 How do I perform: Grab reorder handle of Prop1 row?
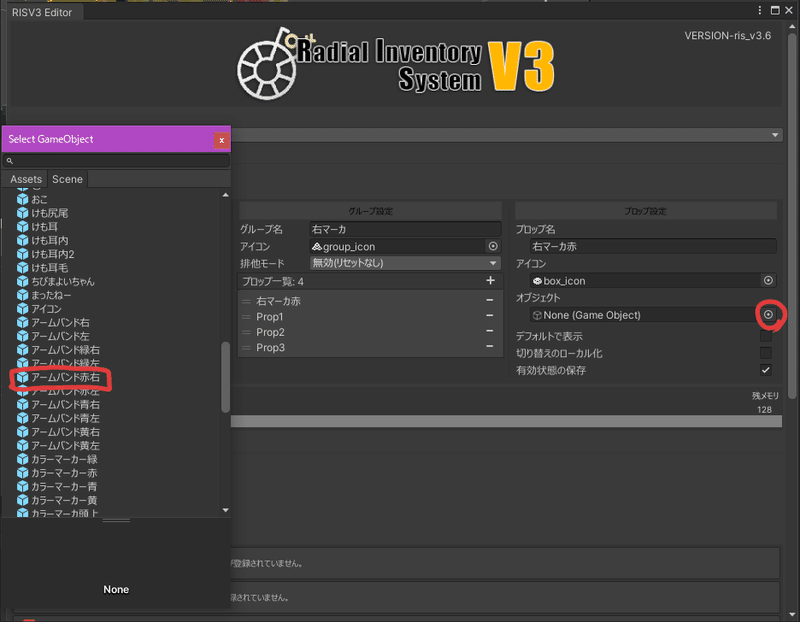point(246,317)
